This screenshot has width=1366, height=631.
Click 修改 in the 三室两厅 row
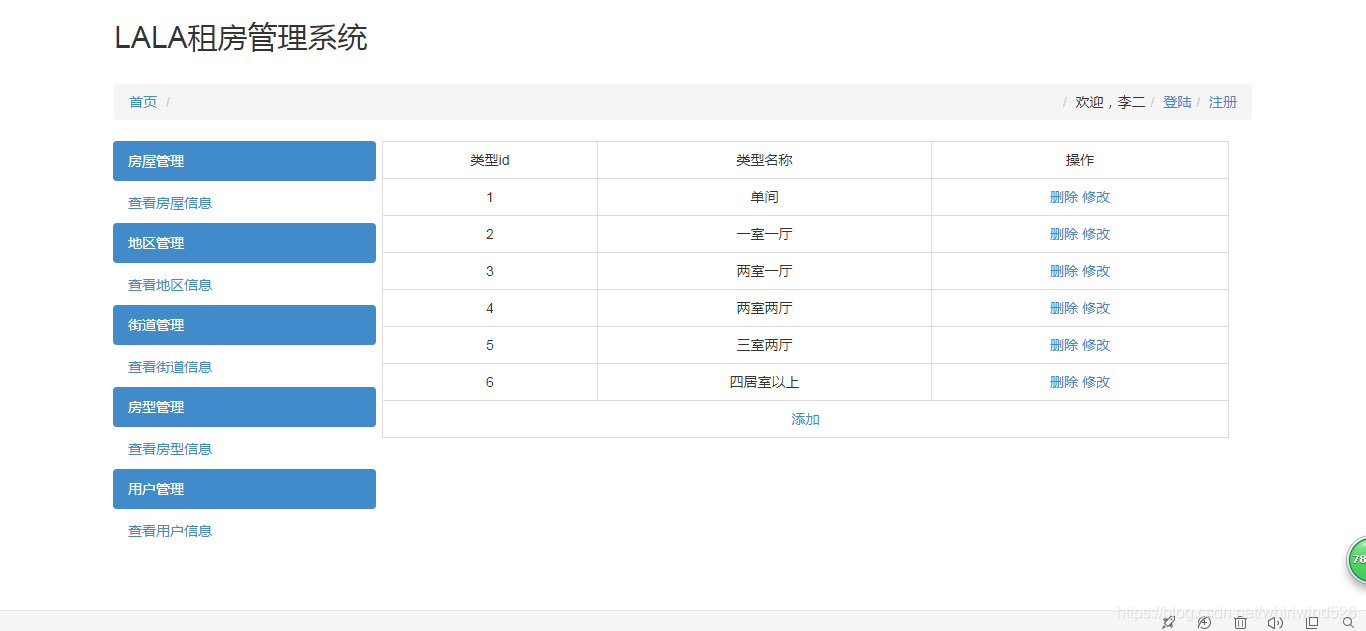coord(1096,345)
